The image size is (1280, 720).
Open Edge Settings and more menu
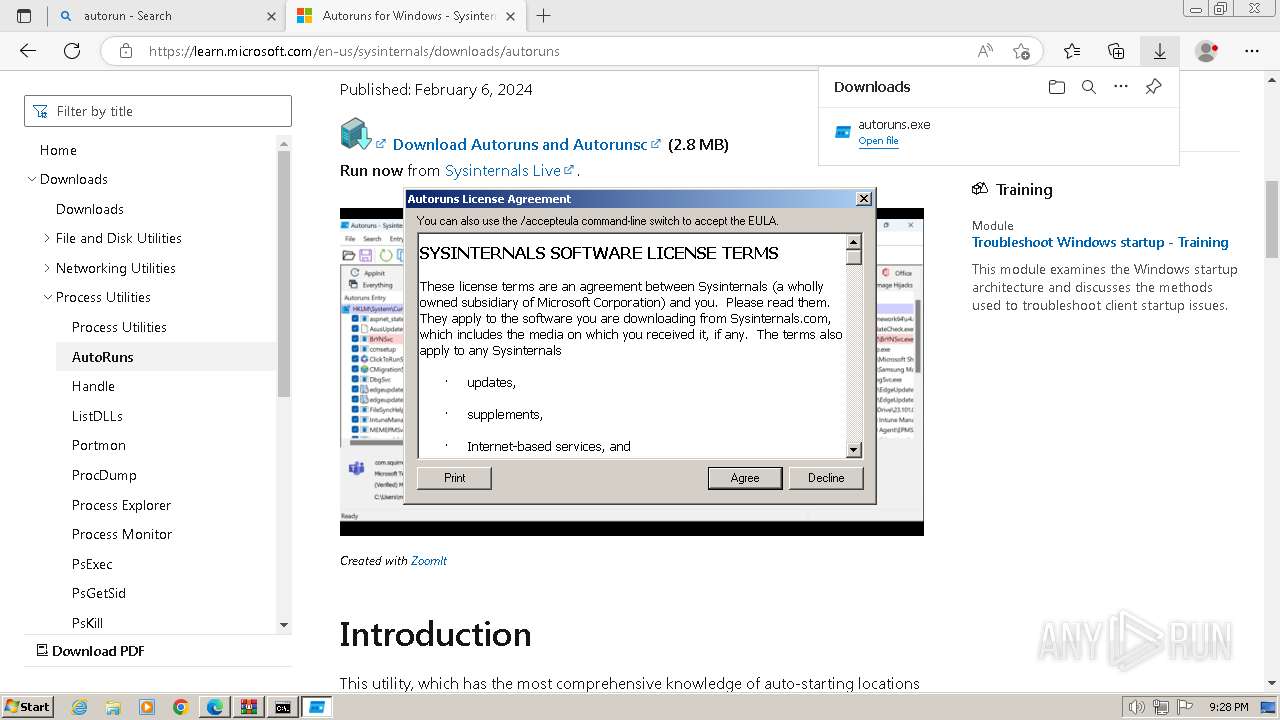pyautogui.click(x=1251, y=51)
